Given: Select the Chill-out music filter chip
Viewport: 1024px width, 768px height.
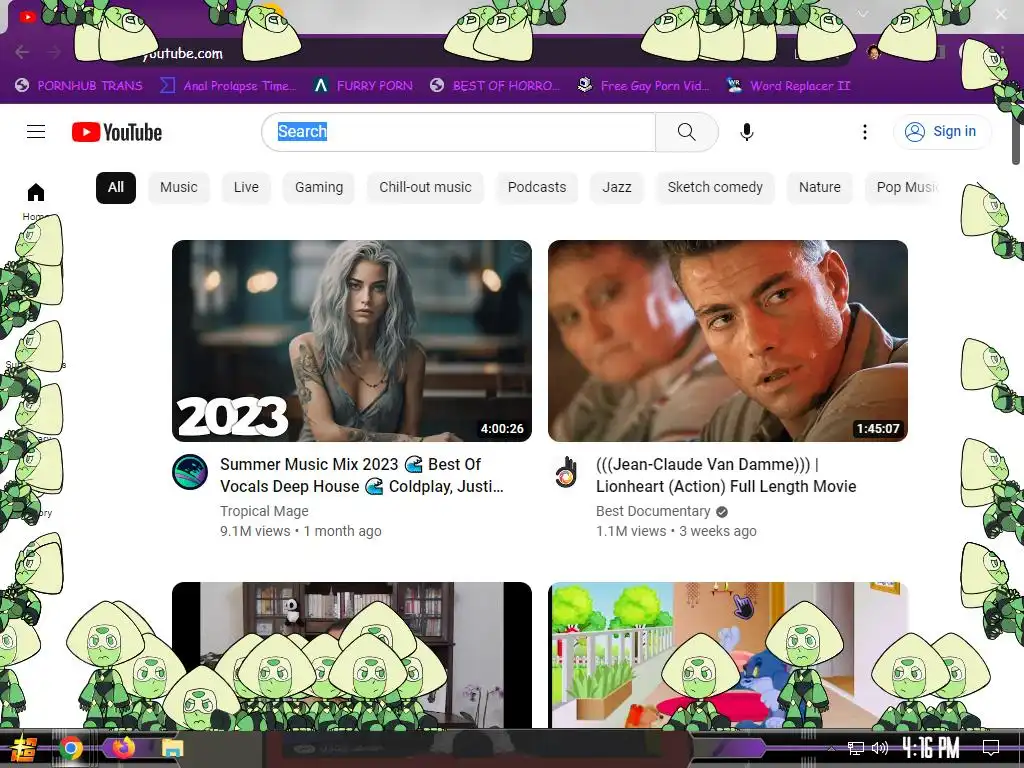Looking at the screenshot, I should coord(425,187).
